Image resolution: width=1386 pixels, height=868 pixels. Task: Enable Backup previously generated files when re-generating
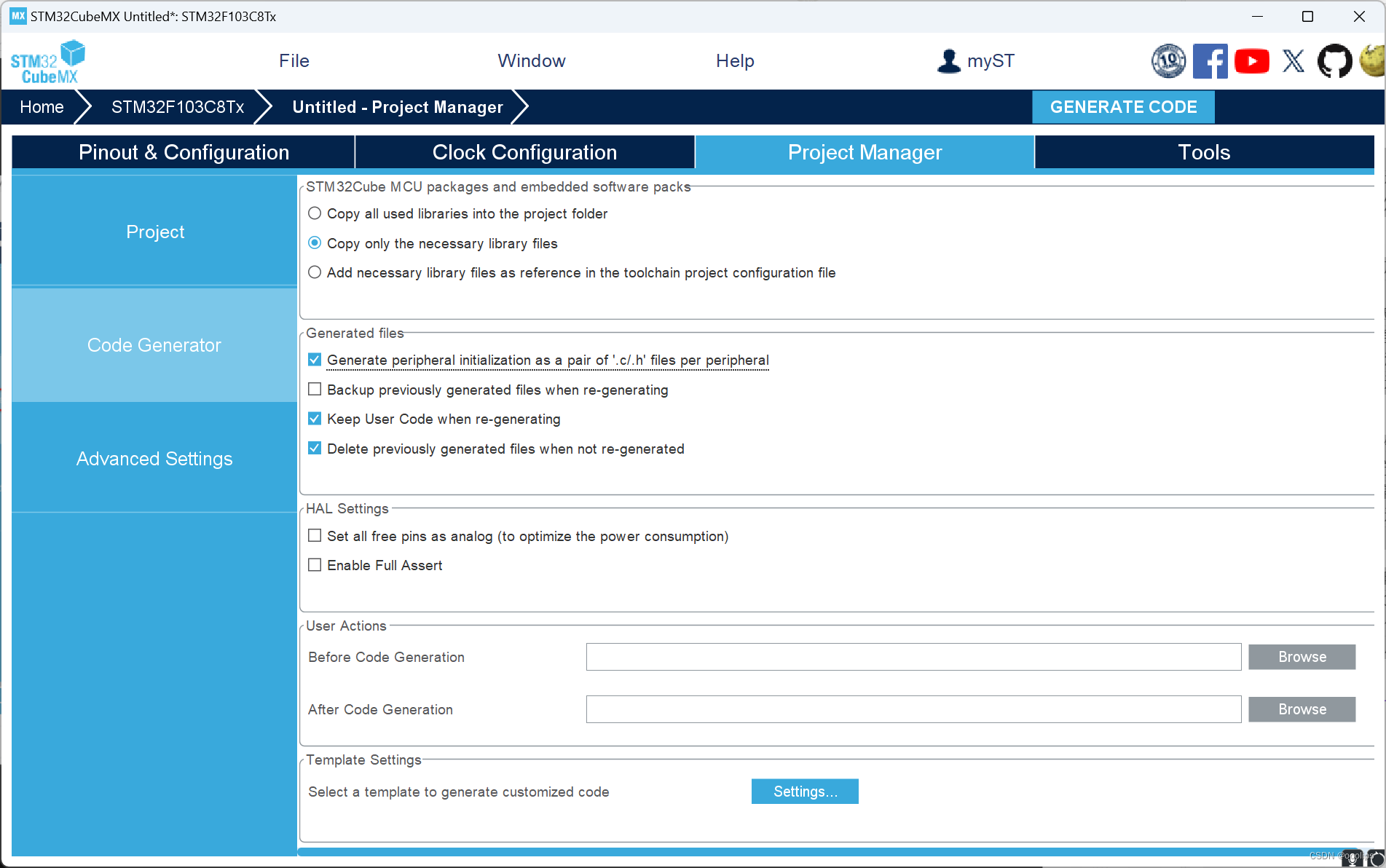point(315,390)
